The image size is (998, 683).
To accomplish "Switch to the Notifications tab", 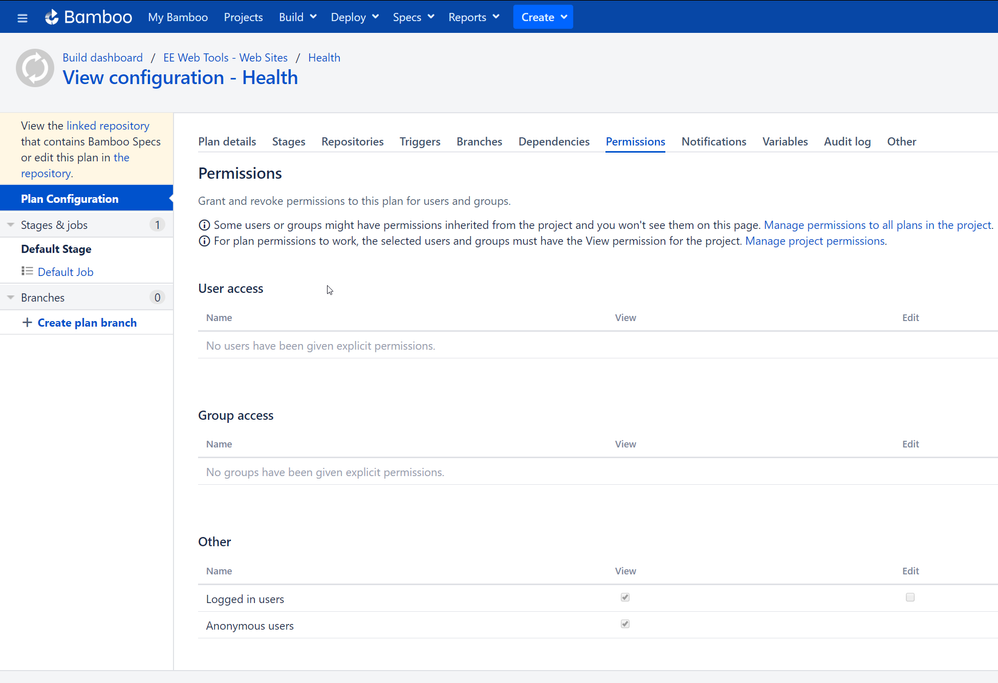I will [x=713, y=141].
